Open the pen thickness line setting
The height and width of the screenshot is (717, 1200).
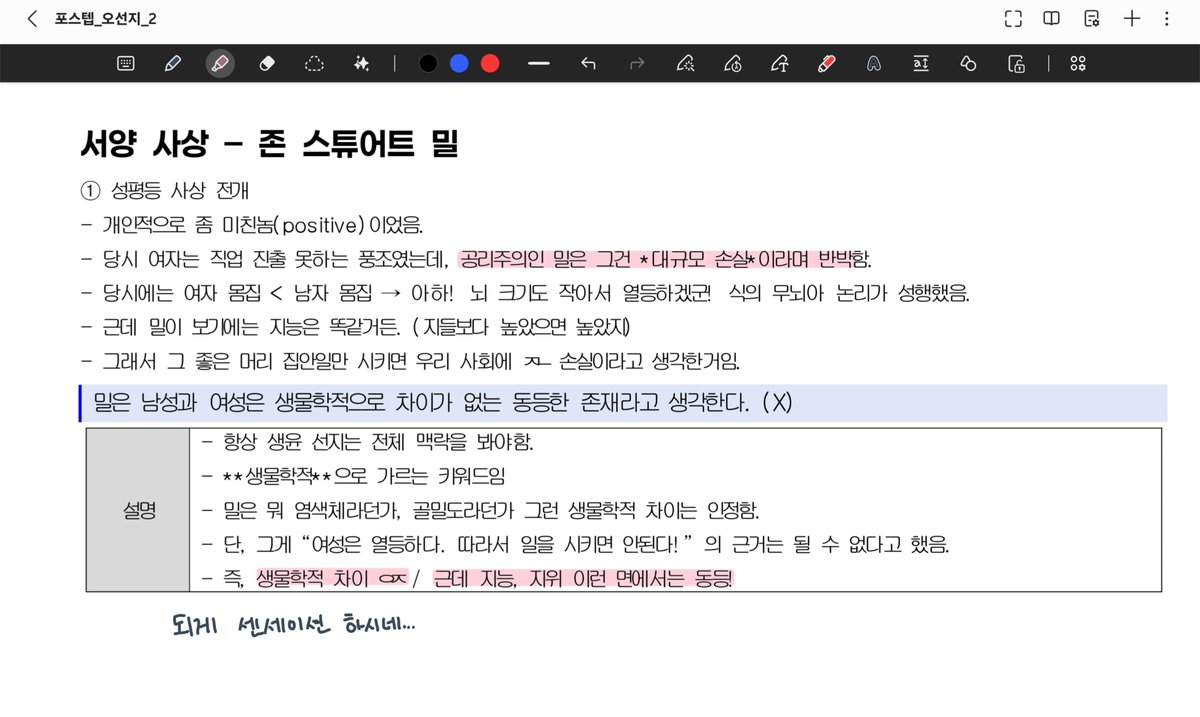539,64
